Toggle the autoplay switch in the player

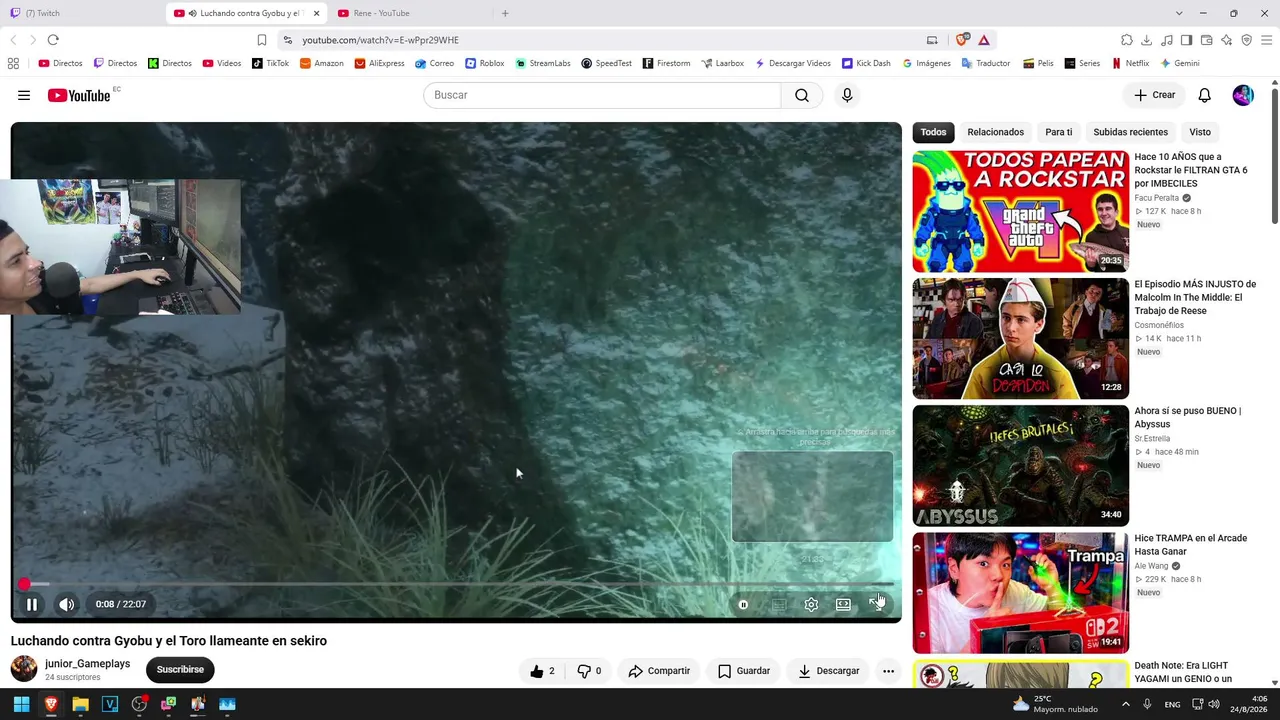(743, 604)
